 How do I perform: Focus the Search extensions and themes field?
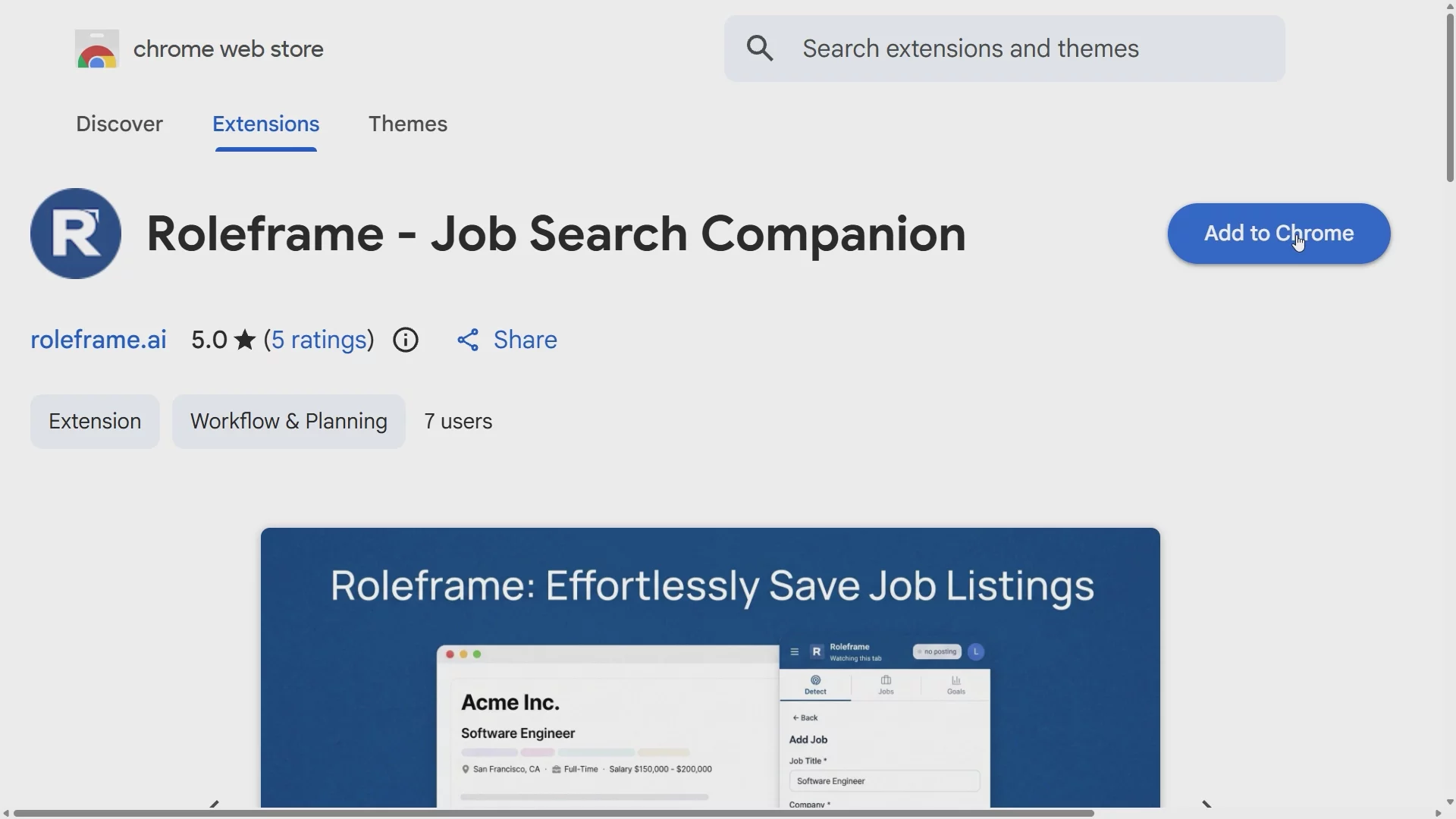[x=1004, y=49]
